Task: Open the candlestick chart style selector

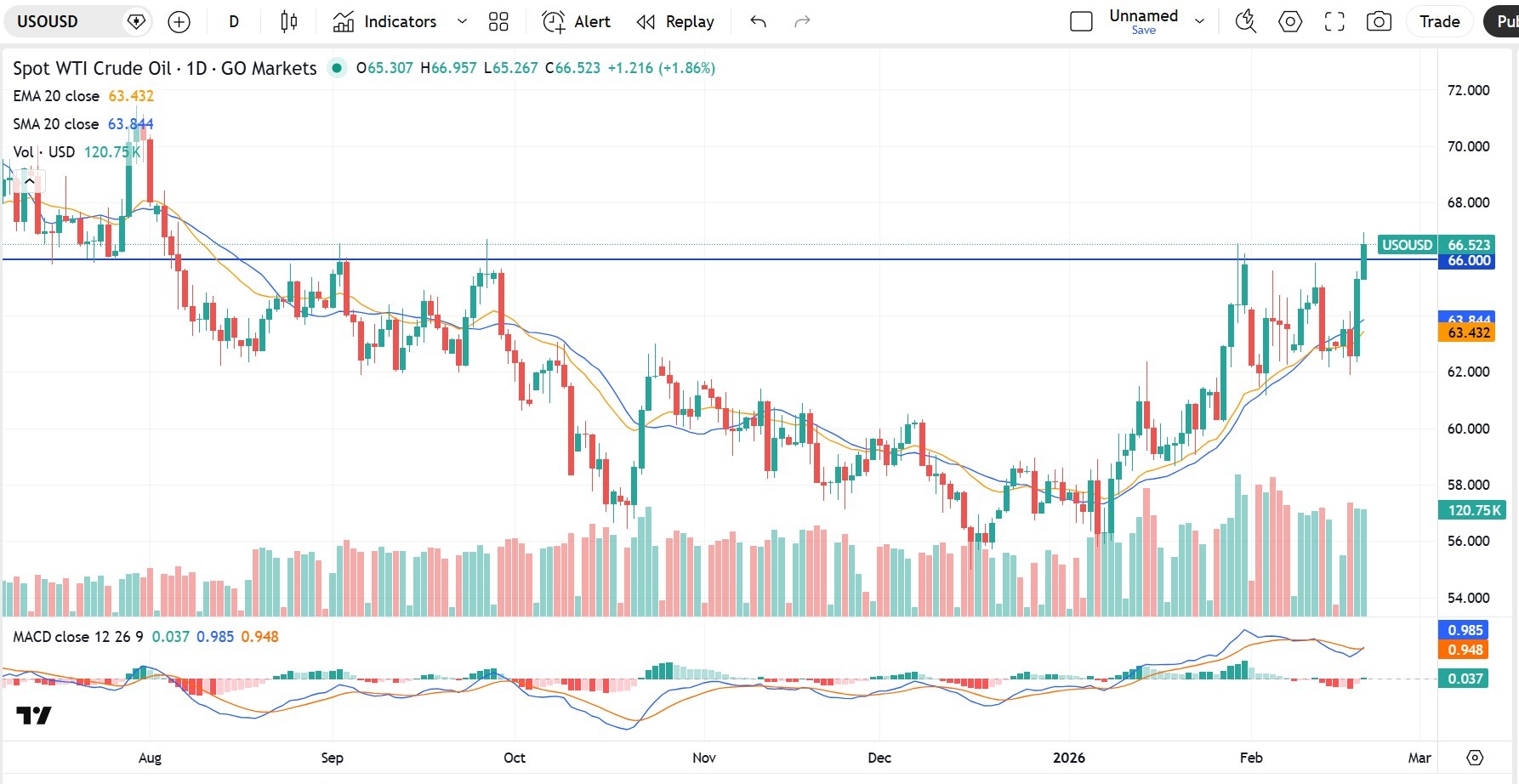Action: click(289, 22)
